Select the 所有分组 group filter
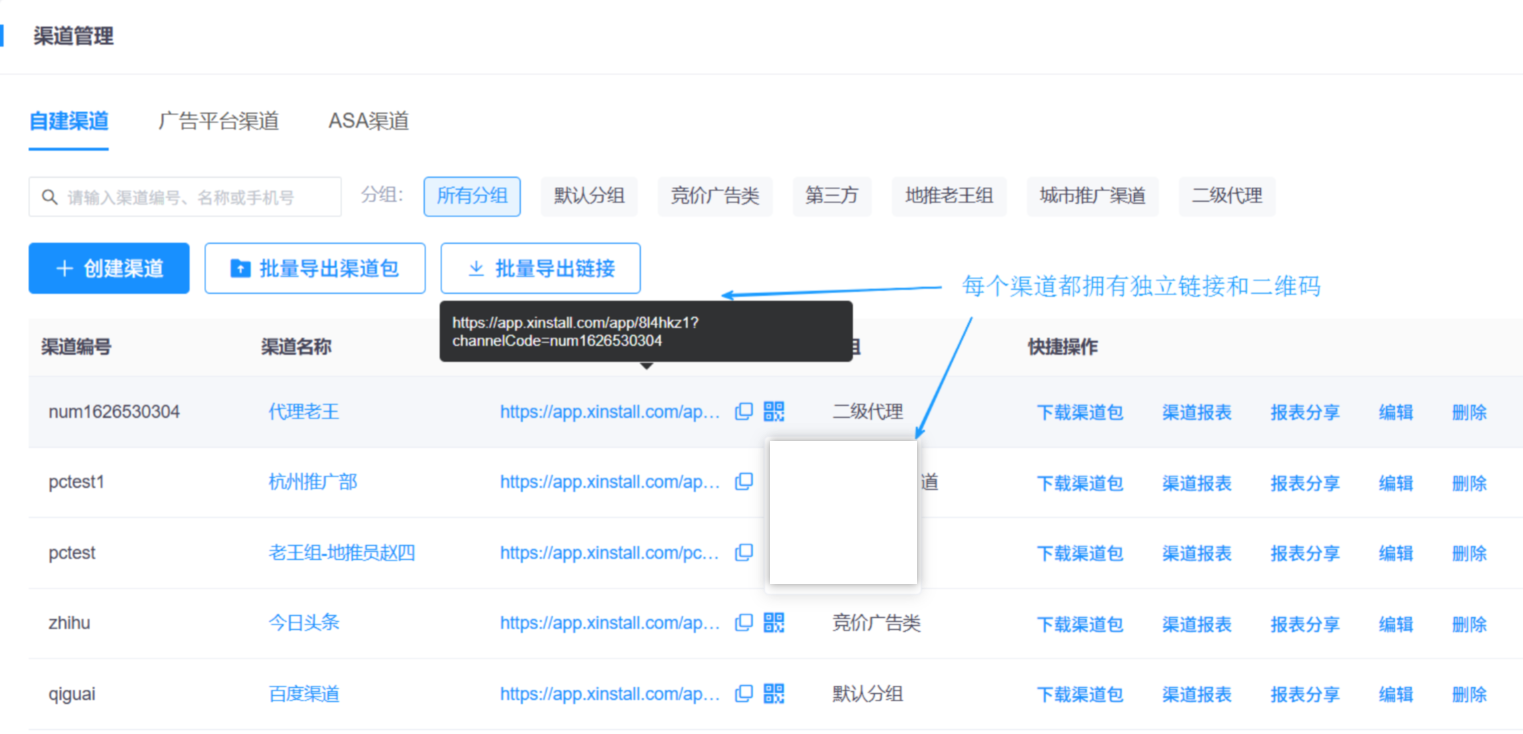Screen dimensions: 1523x734 472,196
